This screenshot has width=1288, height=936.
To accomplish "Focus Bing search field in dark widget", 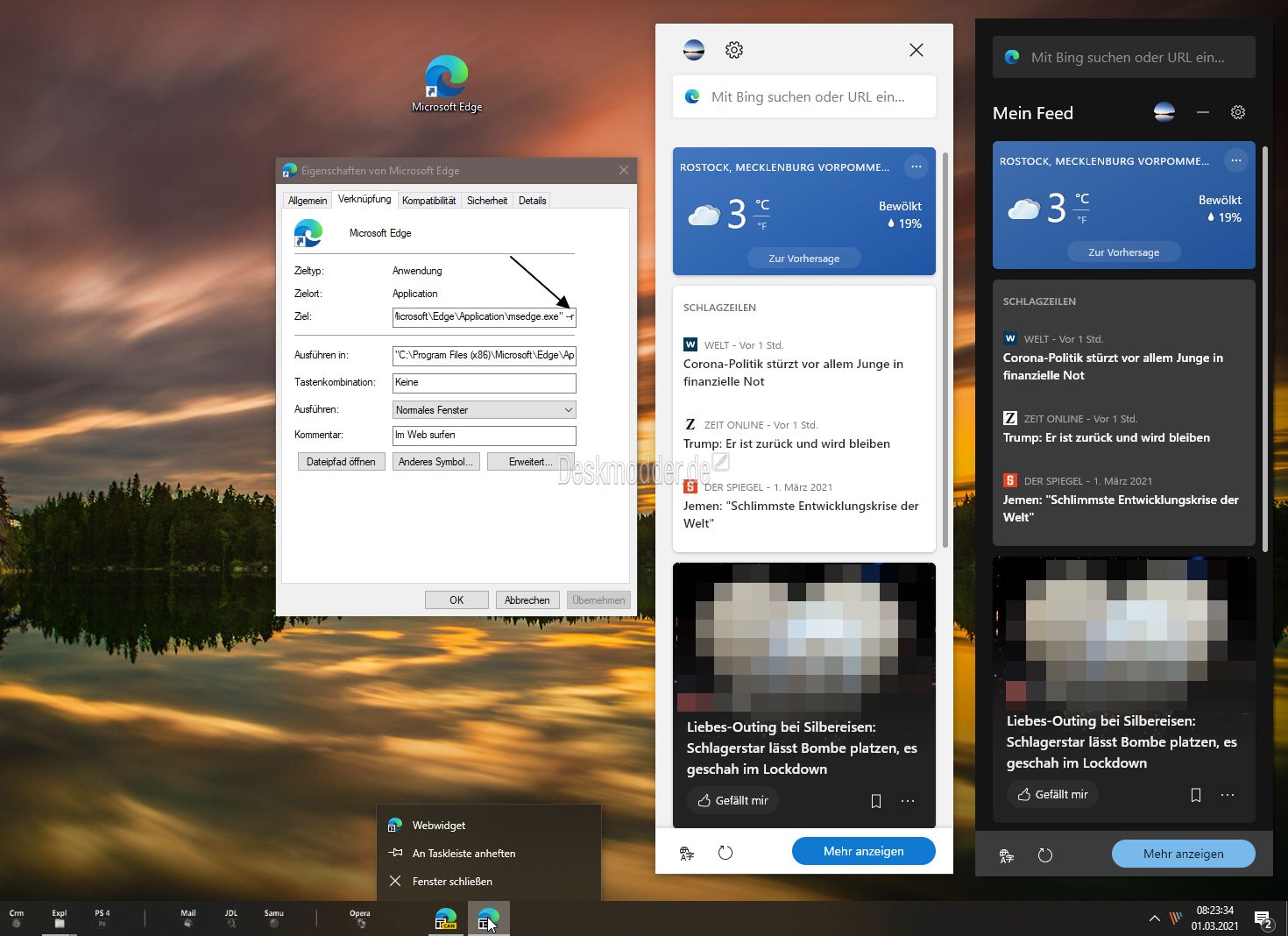I will [1124, 57].
